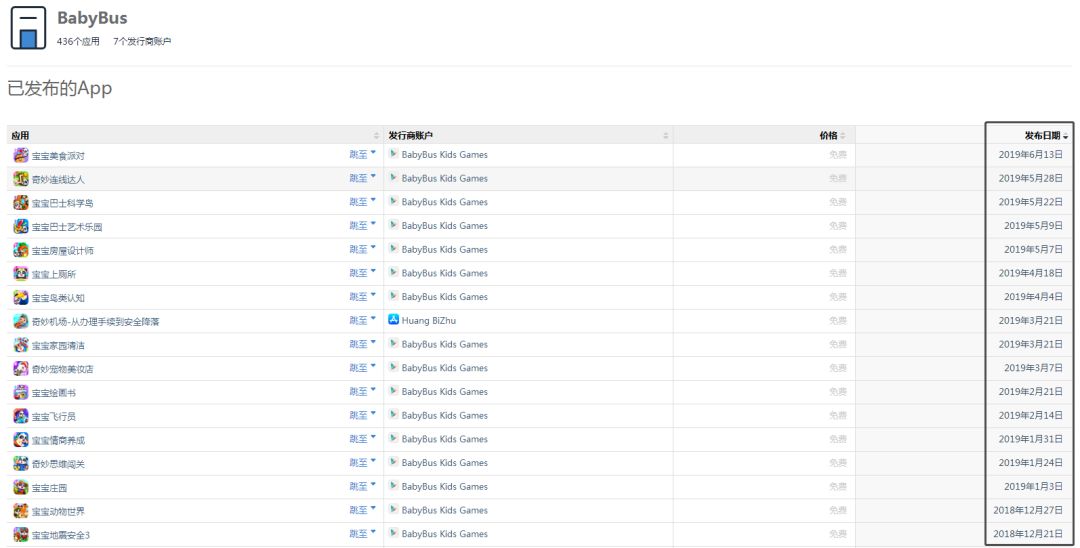This screenshot has height=548, width=1080.
Task: Click the 宝宝飞行员 app icon
Action: [21, 416]
